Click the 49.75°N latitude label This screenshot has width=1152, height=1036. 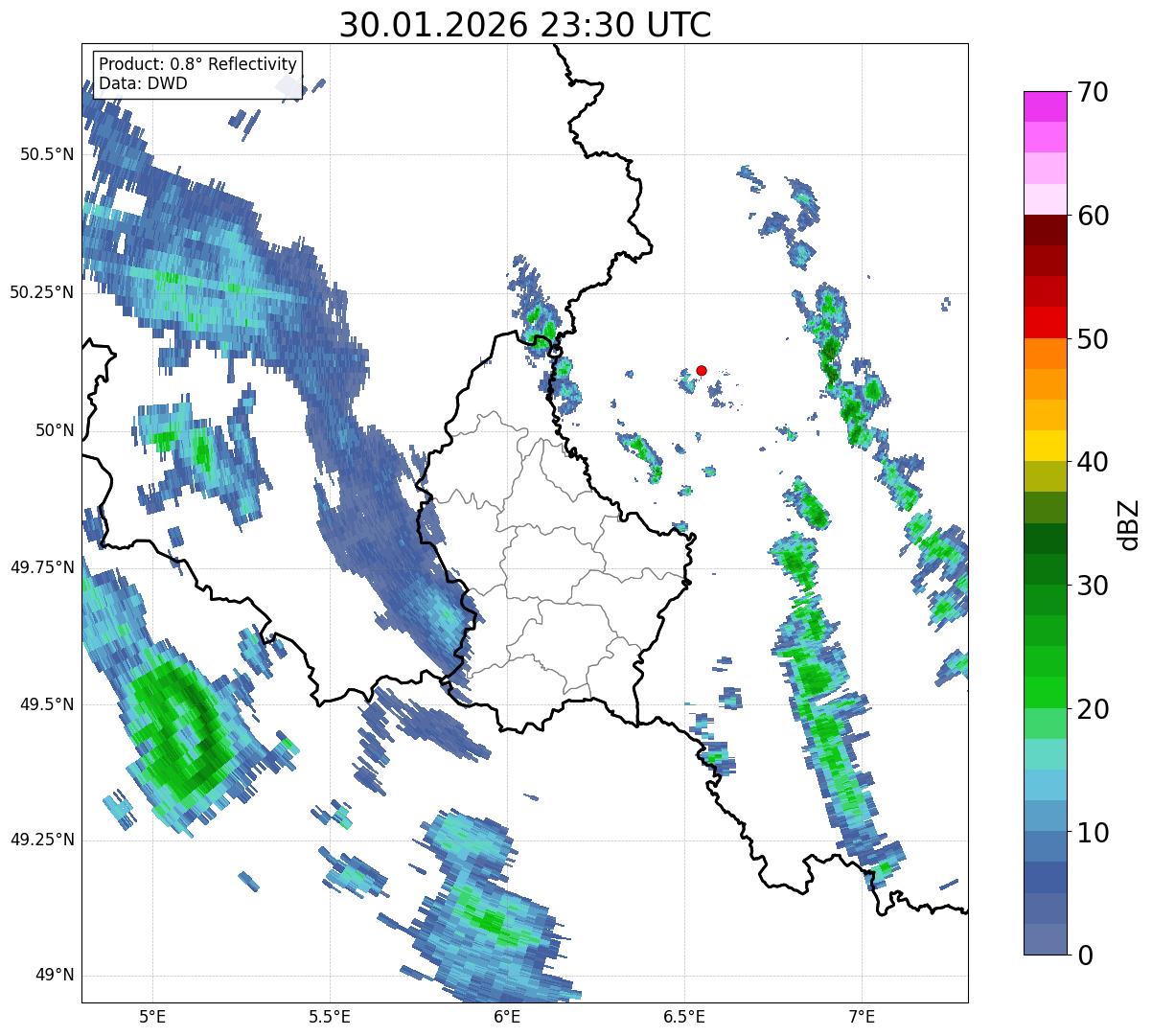click(x=42, y=567)
